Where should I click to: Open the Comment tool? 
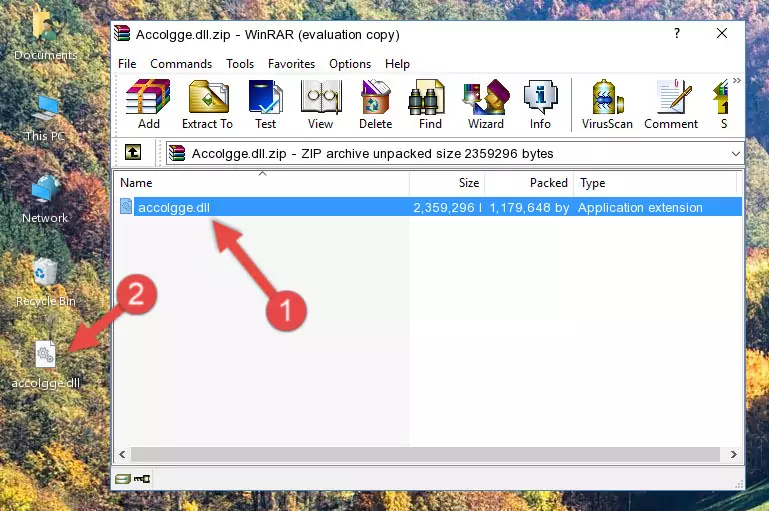(x=671, y=104)
